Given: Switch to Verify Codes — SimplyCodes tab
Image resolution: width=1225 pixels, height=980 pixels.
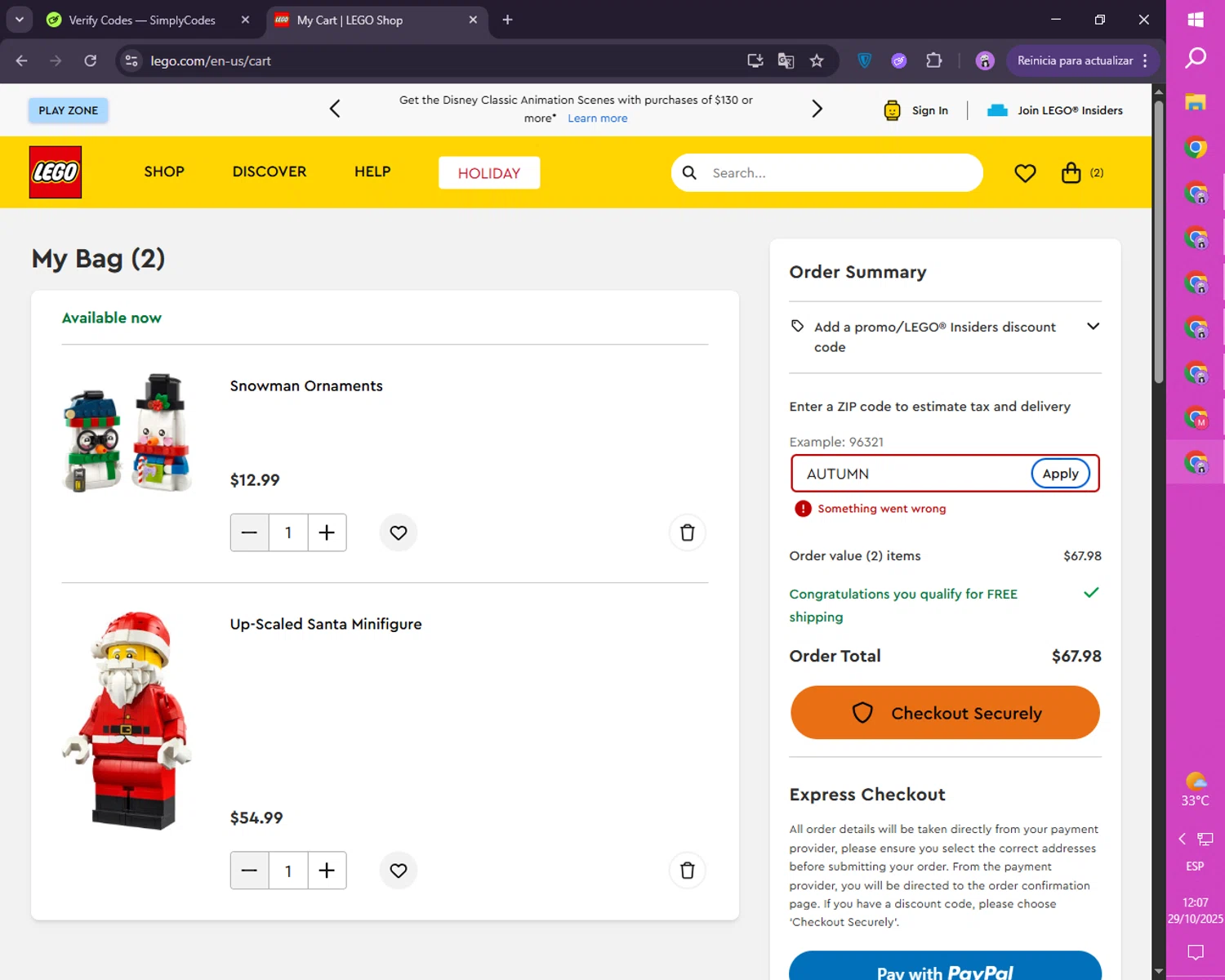Looking at the screenshot, I should point(142,20).
